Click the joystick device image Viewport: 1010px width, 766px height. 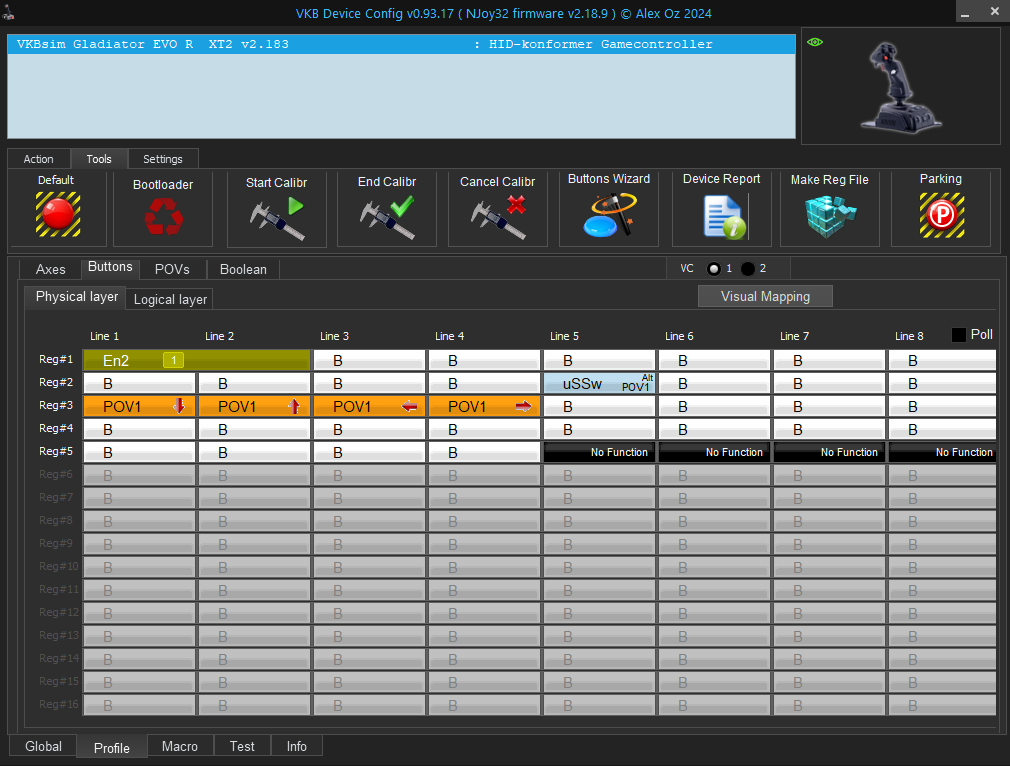[901, 87]
